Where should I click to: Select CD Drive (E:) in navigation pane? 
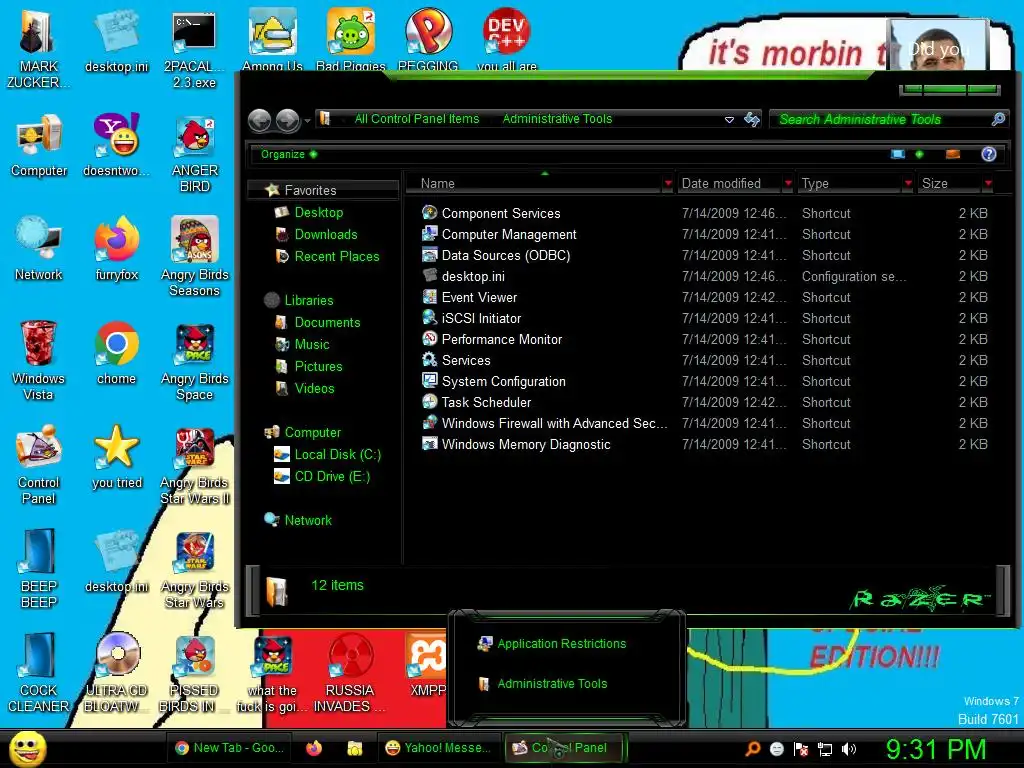(x=332, y=477)
